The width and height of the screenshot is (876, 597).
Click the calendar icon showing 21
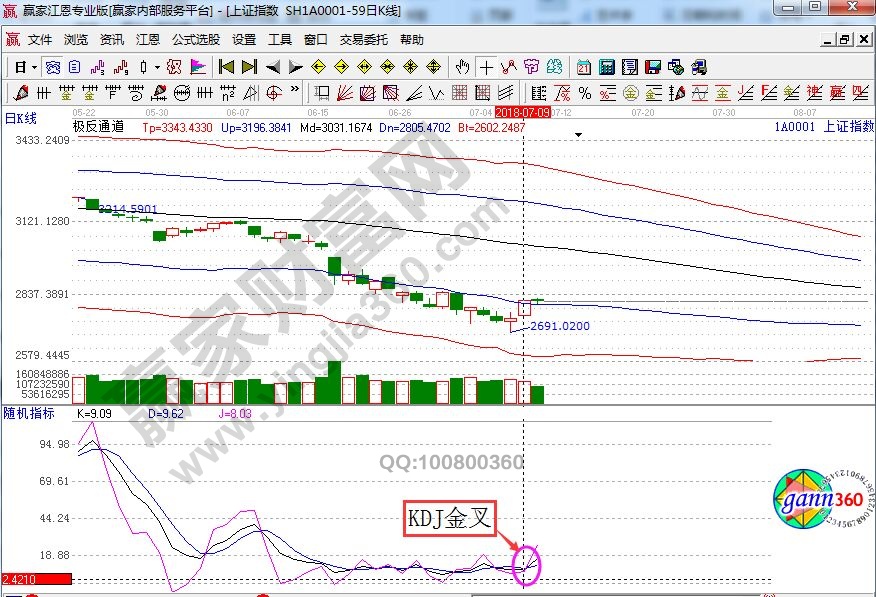tap(584, 67)
